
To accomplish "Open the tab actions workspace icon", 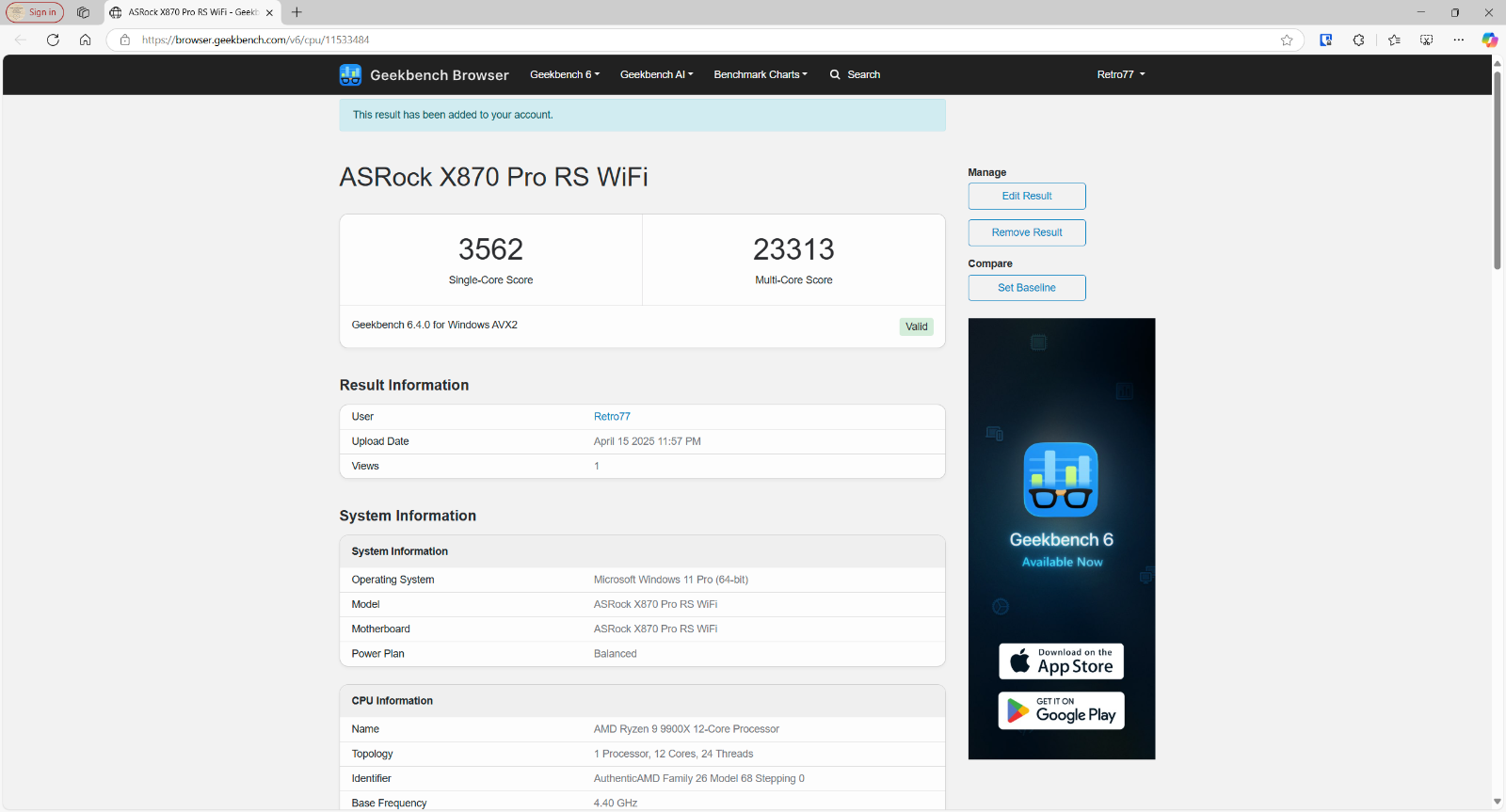I will coord(83,12).
